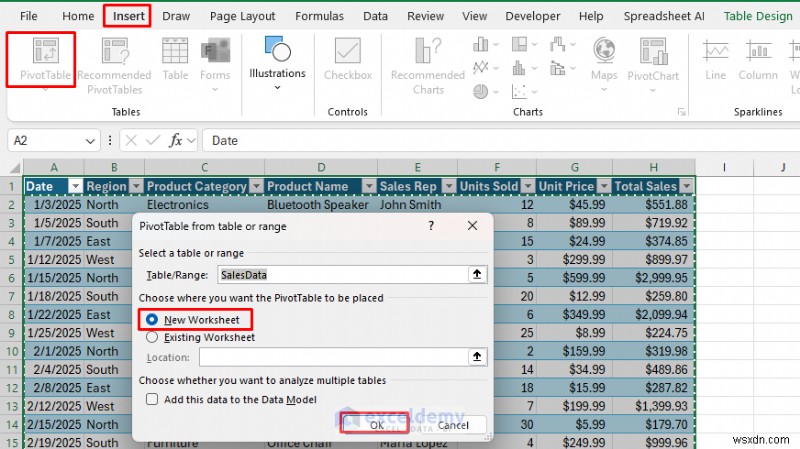800x449 pixels.
Task: Insert a hierarchy chart
Action: [x=524, y=44]
